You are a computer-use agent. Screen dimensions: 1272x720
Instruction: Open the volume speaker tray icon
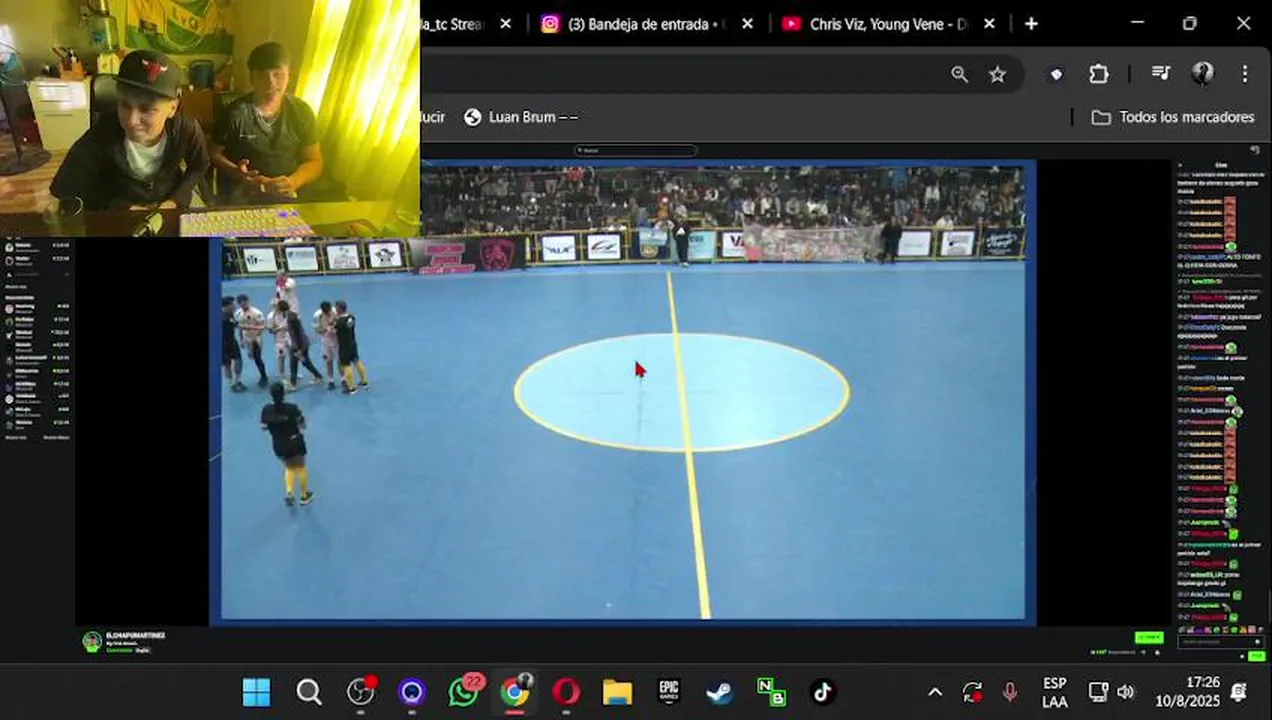1126,692
